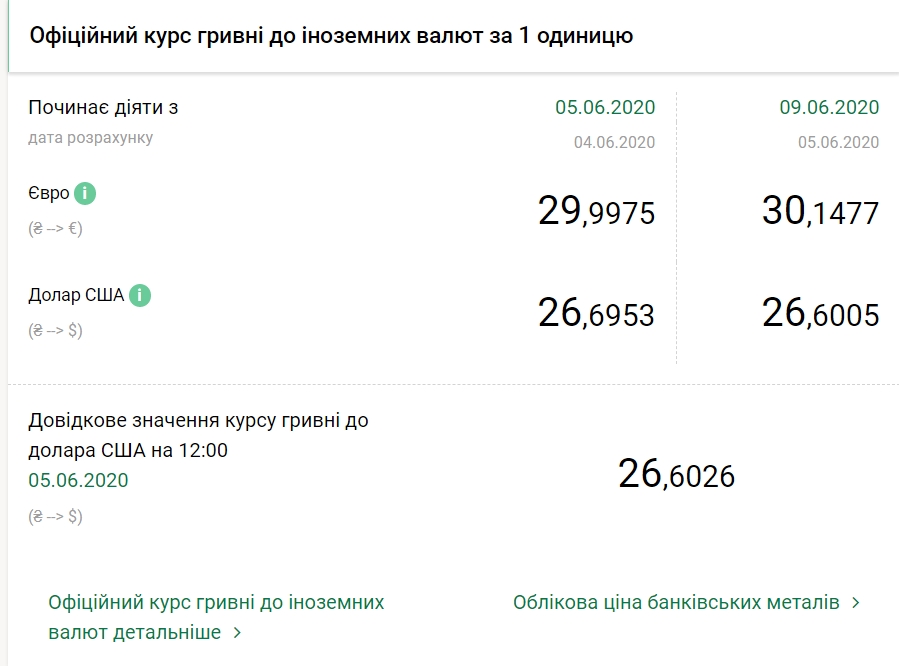Click the green 'i' circle for Euro details

84,194
